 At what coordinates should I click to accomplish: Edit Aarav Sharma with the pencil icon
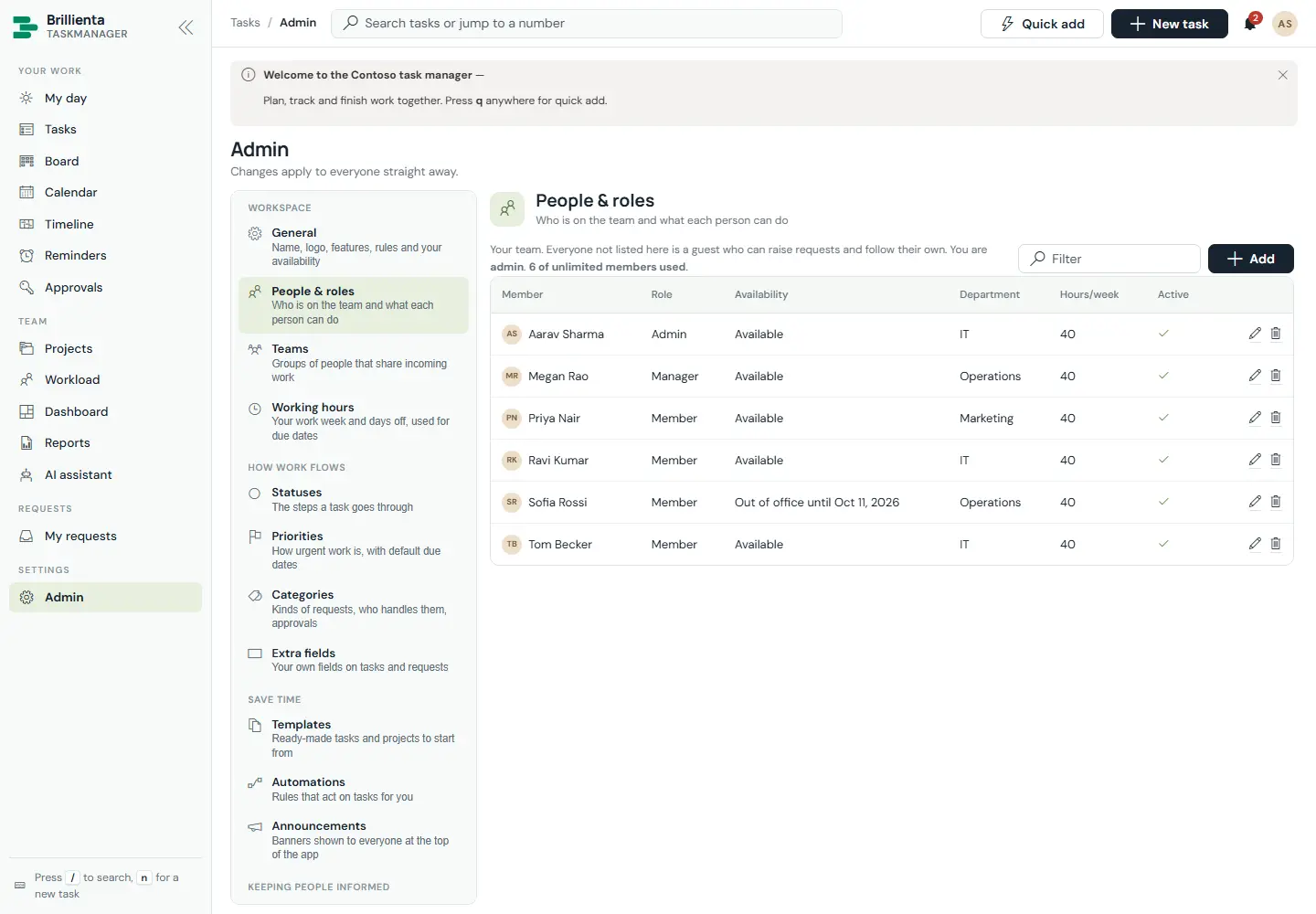point(1255,334)
